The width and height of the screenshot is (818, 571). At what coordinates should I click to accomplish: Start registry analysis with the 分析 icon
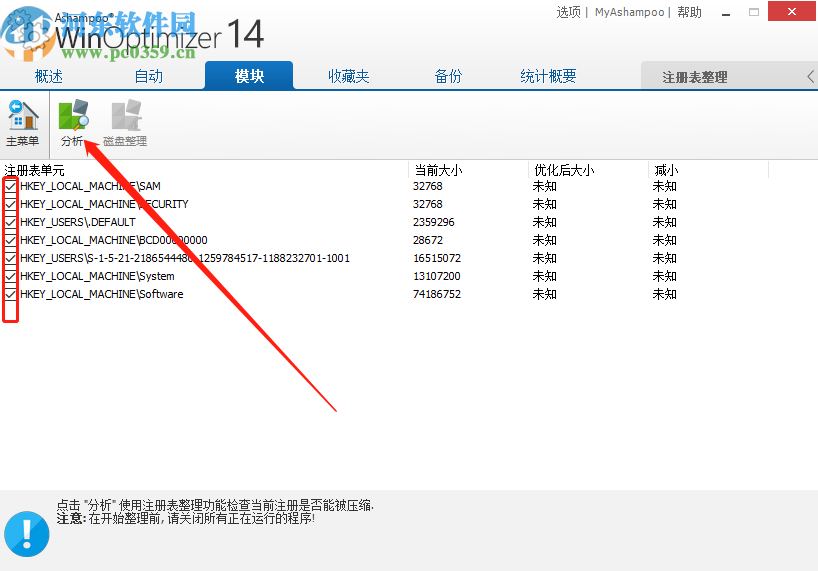[73, 123]
